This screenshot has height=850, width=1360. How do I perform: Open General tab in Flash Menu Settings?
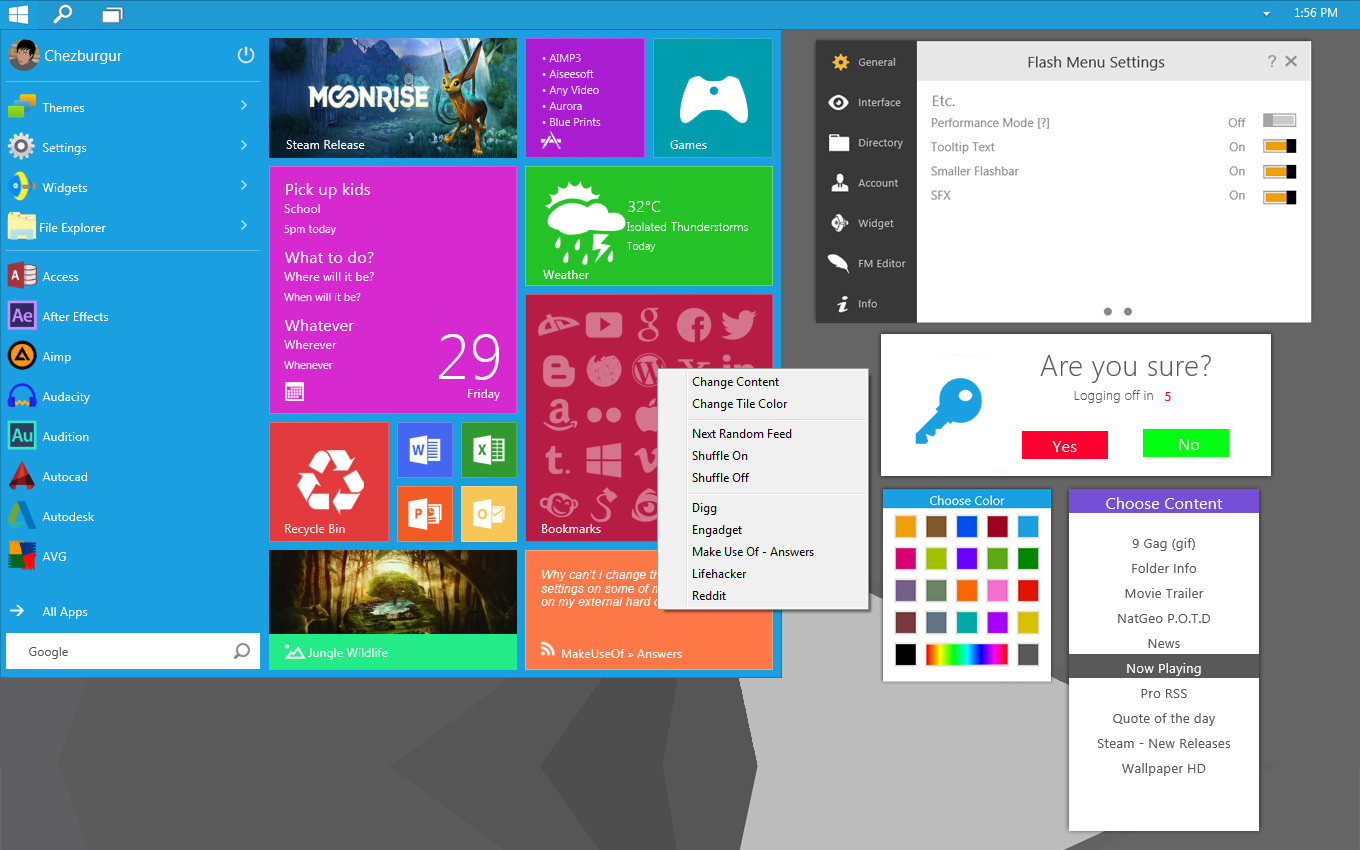(866, 62)
